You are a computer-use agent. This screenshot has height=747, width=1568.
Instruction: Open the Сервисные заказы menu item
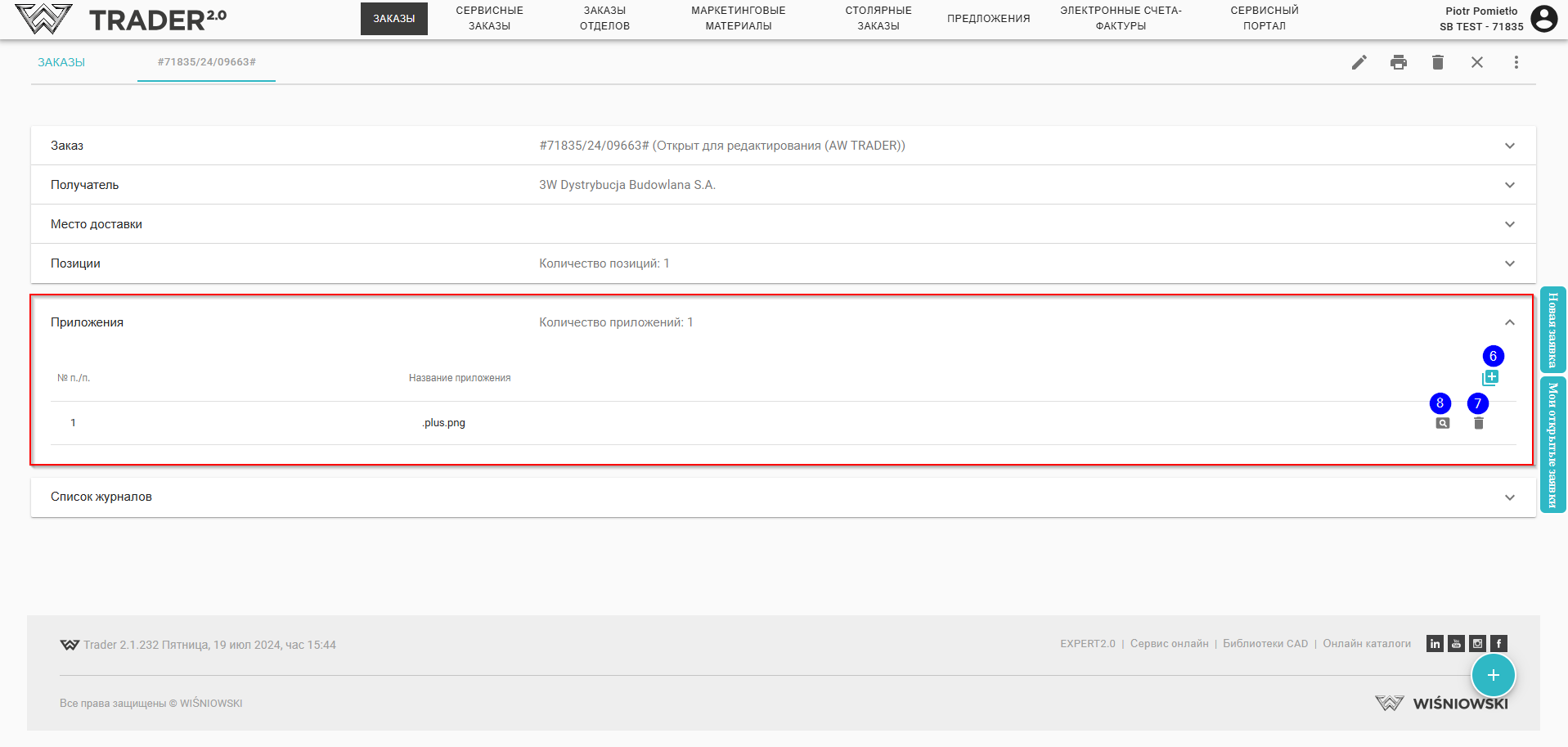[x=489, y=18]
